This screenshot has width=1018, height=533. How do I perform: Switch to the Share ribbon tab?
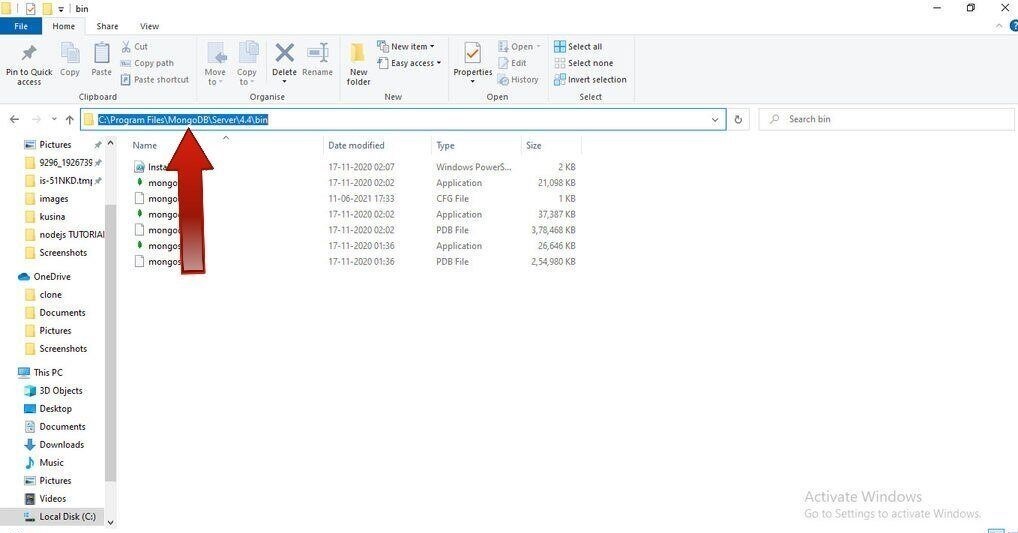tap(107, 26)
